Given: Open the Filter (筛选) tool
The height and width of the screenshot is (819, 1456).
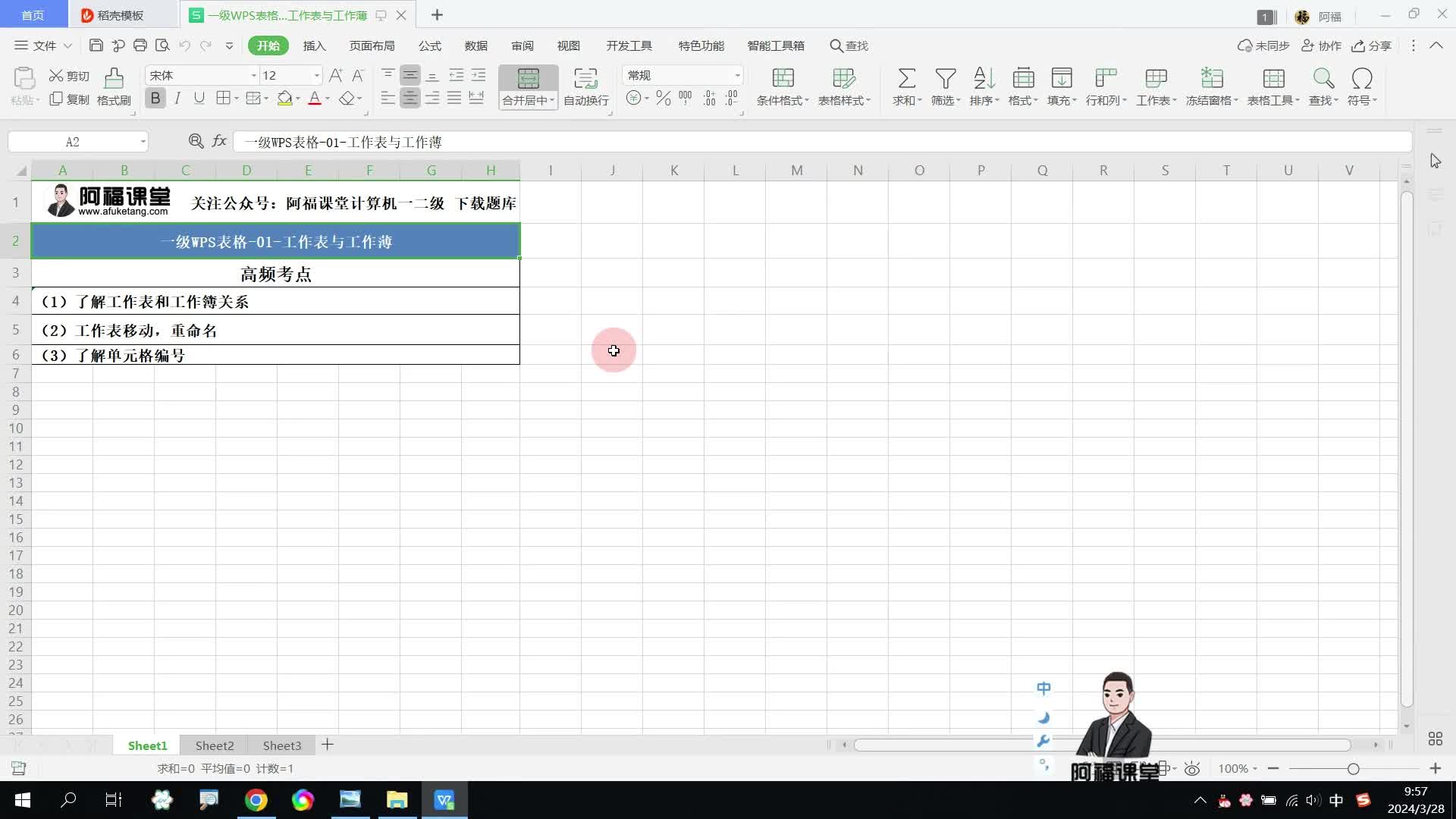Looking at the screenshot, I should [x=945, y=79].
